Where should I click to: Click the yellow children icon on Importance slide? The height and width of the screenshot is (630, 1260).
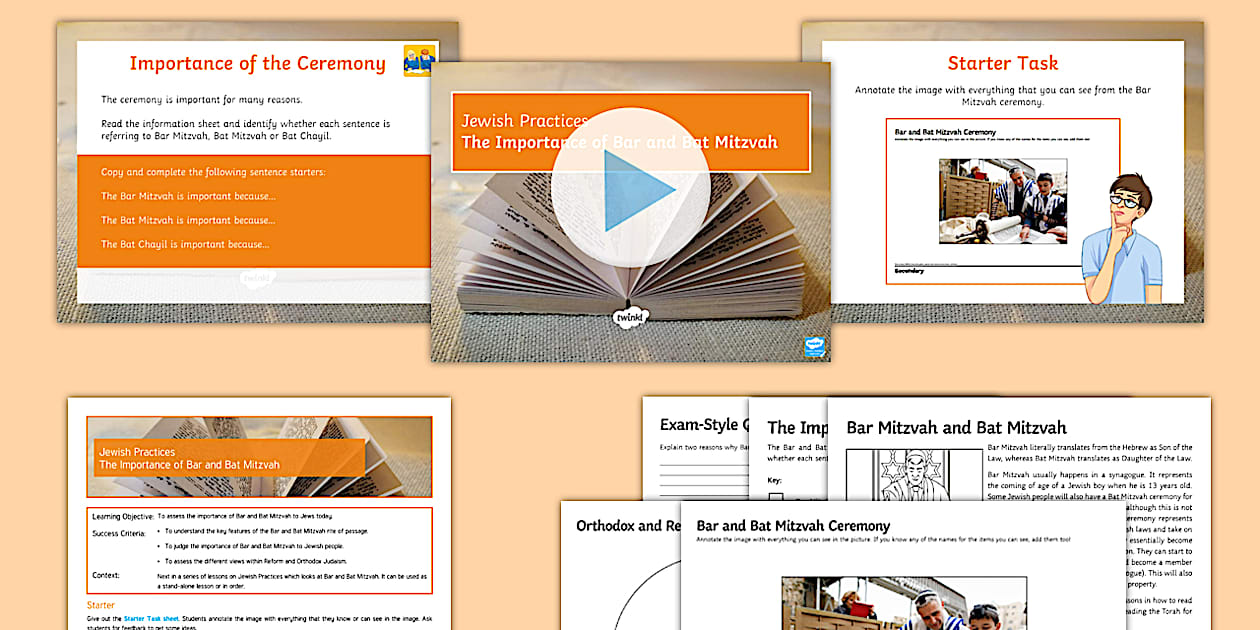[420, 61]
